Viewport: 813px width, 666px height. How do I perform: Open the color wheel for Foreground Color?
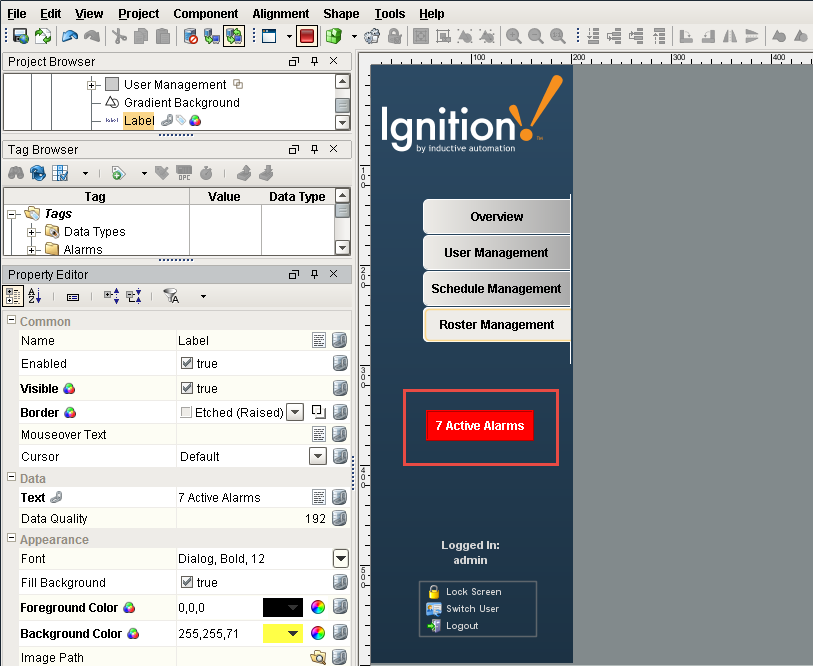click(x=318, y=608)
